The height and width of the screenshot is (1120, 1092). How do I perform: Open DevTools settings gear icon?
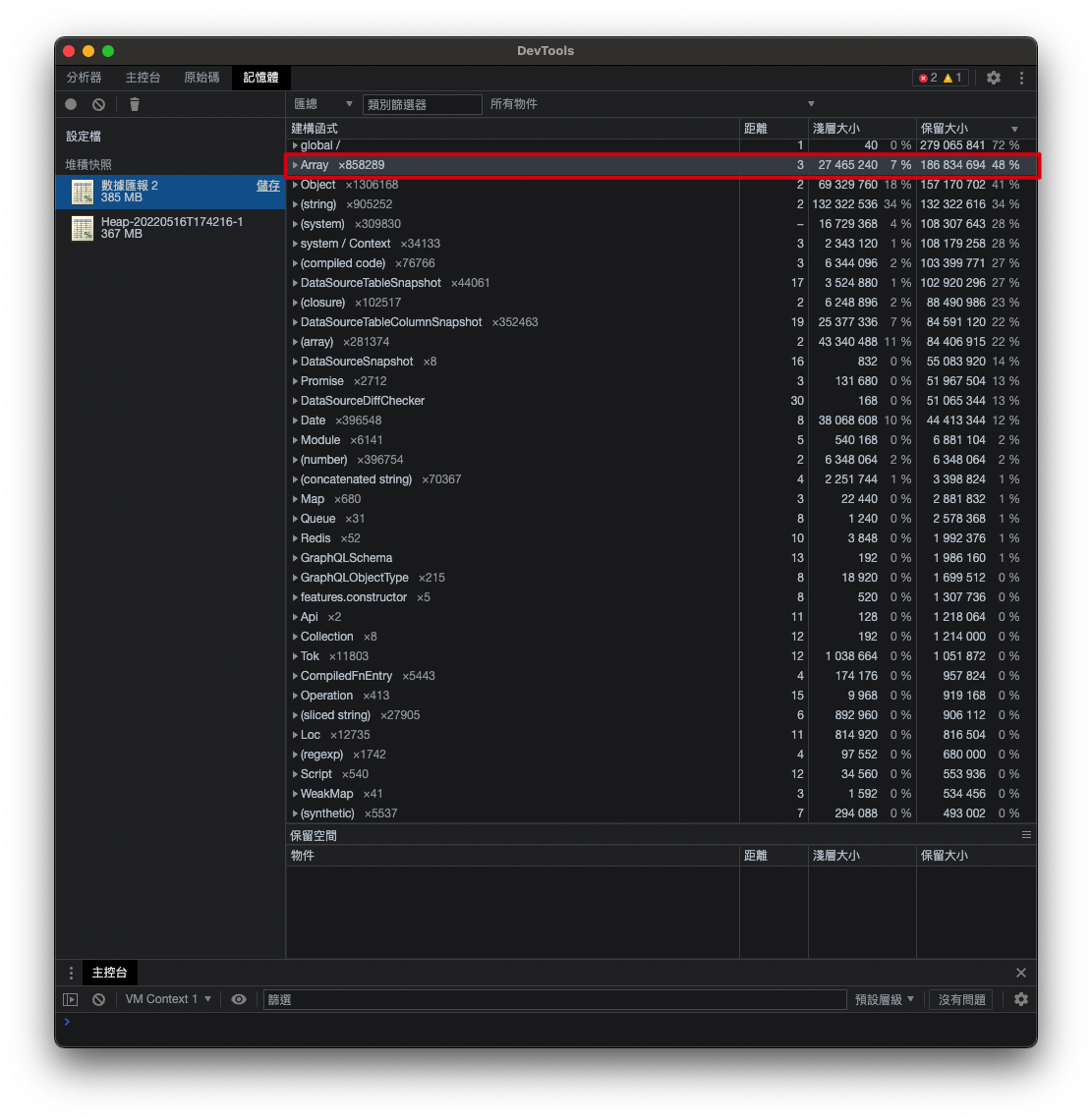(994, 78)
